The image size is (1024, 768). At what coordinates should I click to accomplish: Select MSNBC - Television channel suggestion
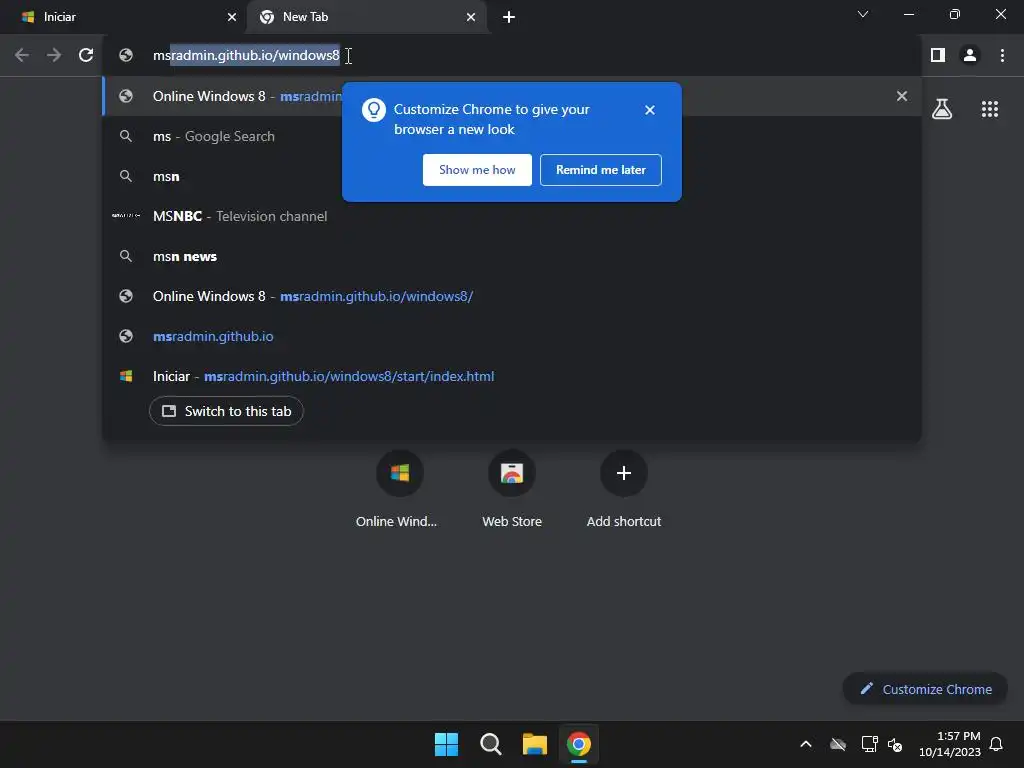512,216
